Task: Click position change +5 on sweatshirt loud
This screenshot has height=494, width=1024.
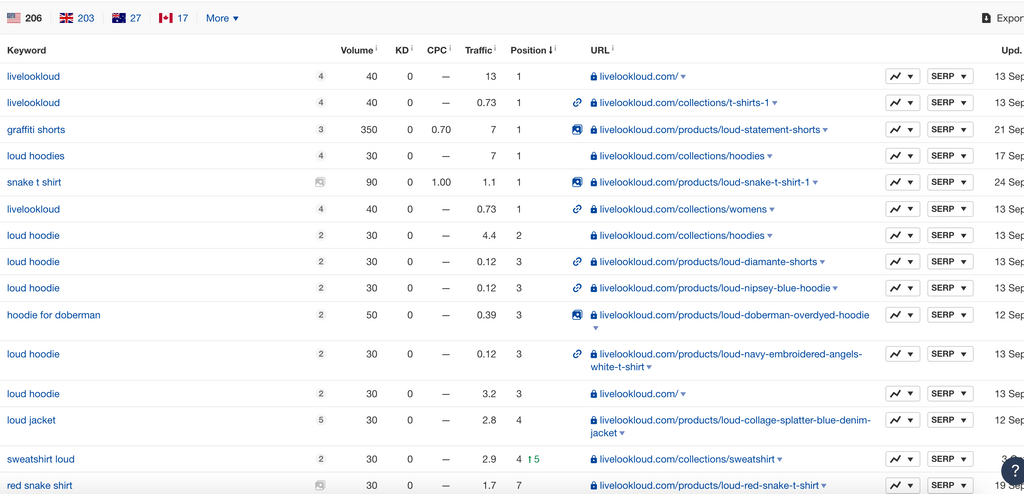Action: point(534,459)
